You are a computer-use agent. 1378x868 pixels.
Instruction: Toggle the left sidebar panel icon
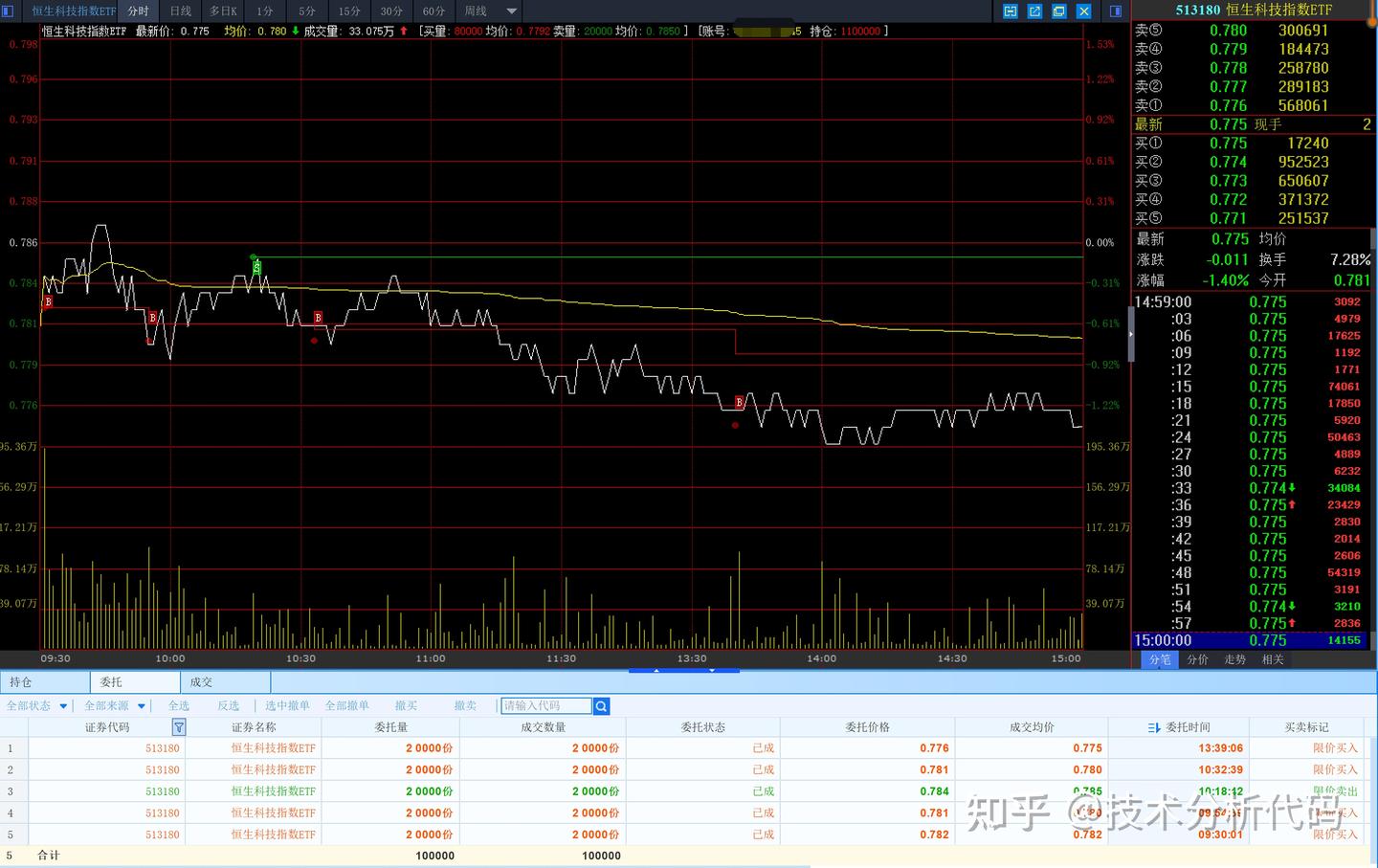[x=10, y=11]
